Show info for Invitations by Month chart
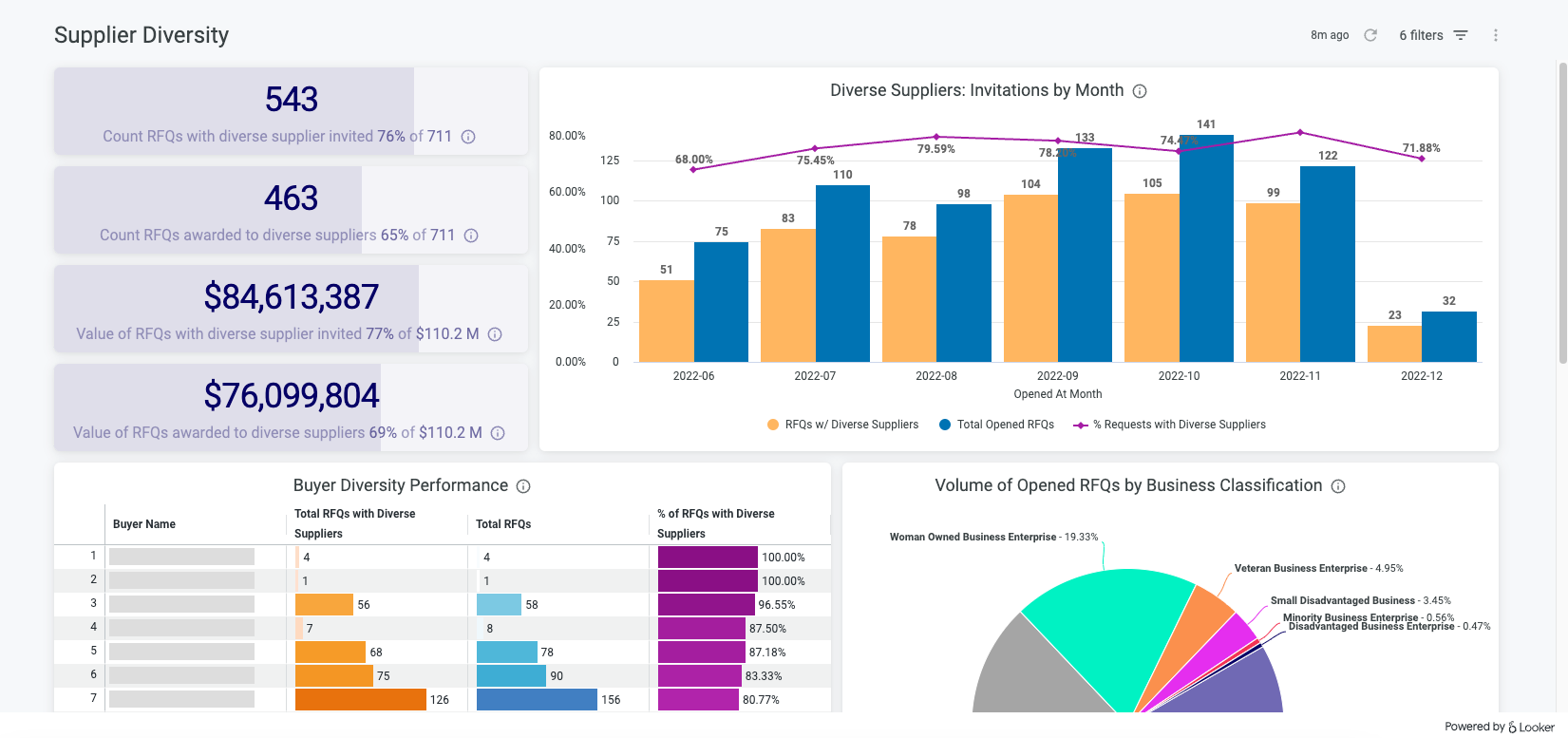Viewport: 1568px width, 738px height. (x=1140, y=91)
